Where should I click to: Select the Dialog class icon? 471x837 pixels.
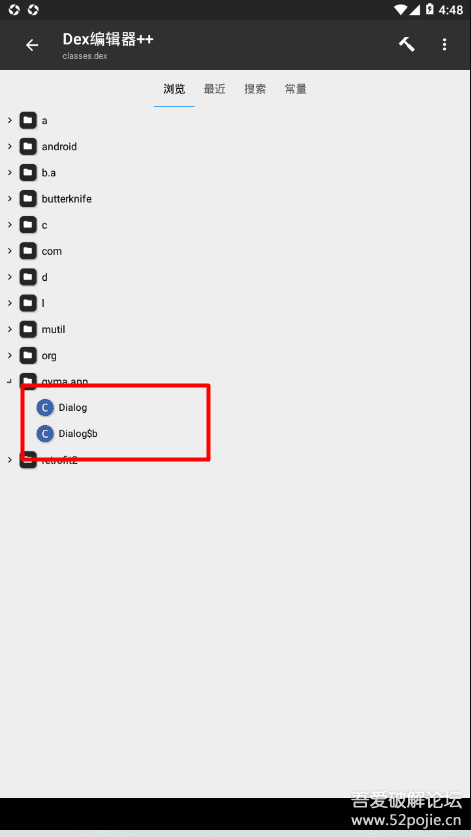click(x=45, y=408)
